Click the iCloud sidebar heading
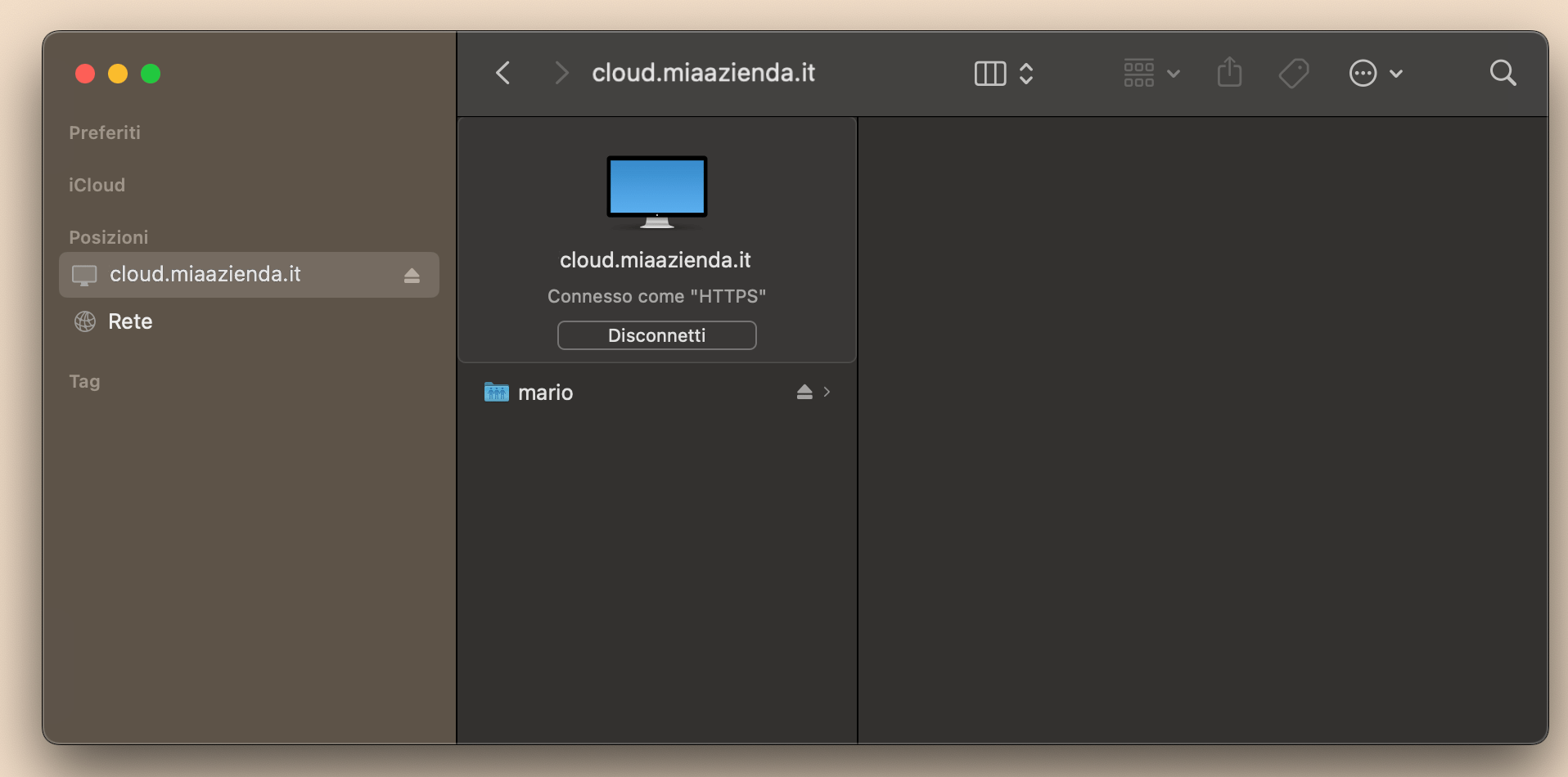The width and height of the screenshot is (1568, 777). tap(97, 185)
